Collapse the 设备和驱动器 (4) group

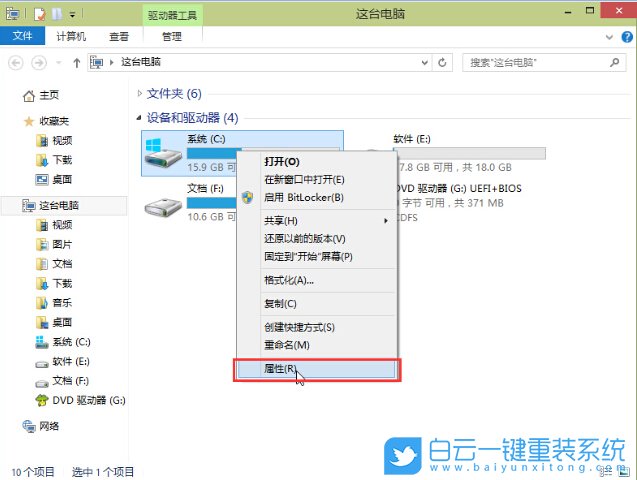[139, 118]
